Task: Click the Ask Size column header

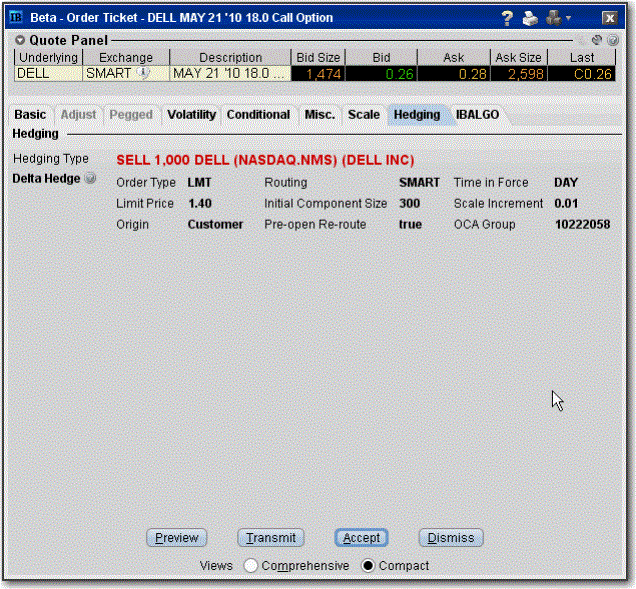Action: (x=519, y=58)
